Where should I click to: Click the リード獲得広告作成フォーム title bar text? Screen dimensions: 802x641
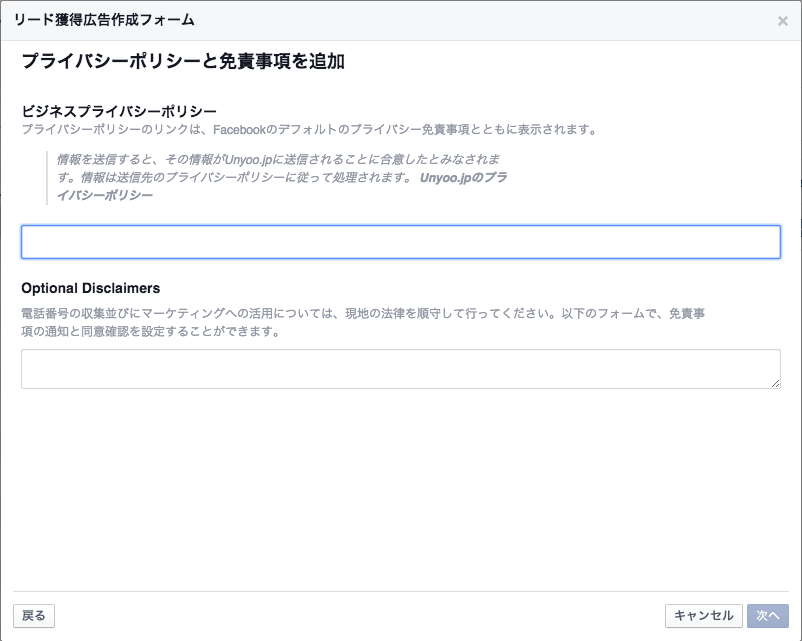[104, 20]
